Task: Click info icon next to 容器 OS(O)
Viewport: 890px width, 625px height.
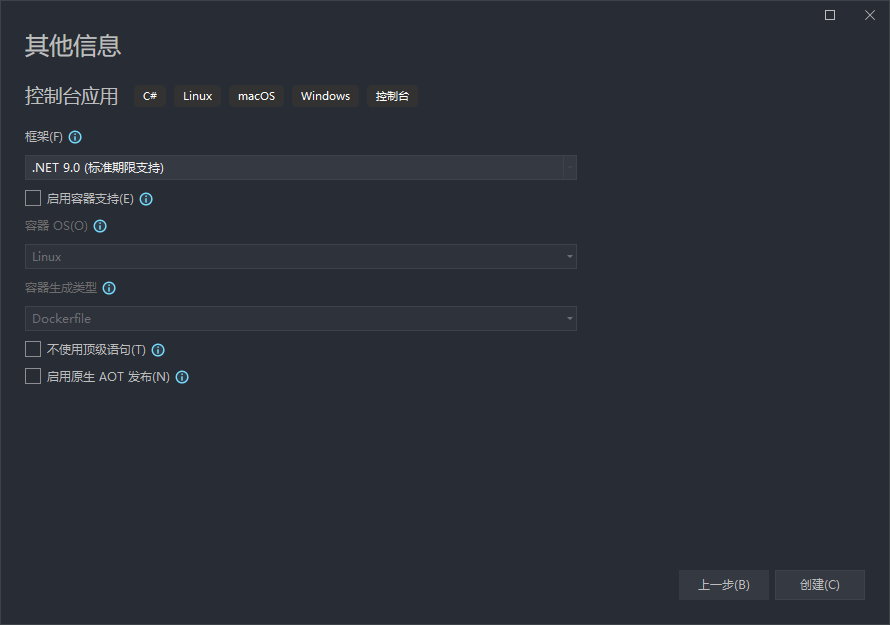Action: 100,226
